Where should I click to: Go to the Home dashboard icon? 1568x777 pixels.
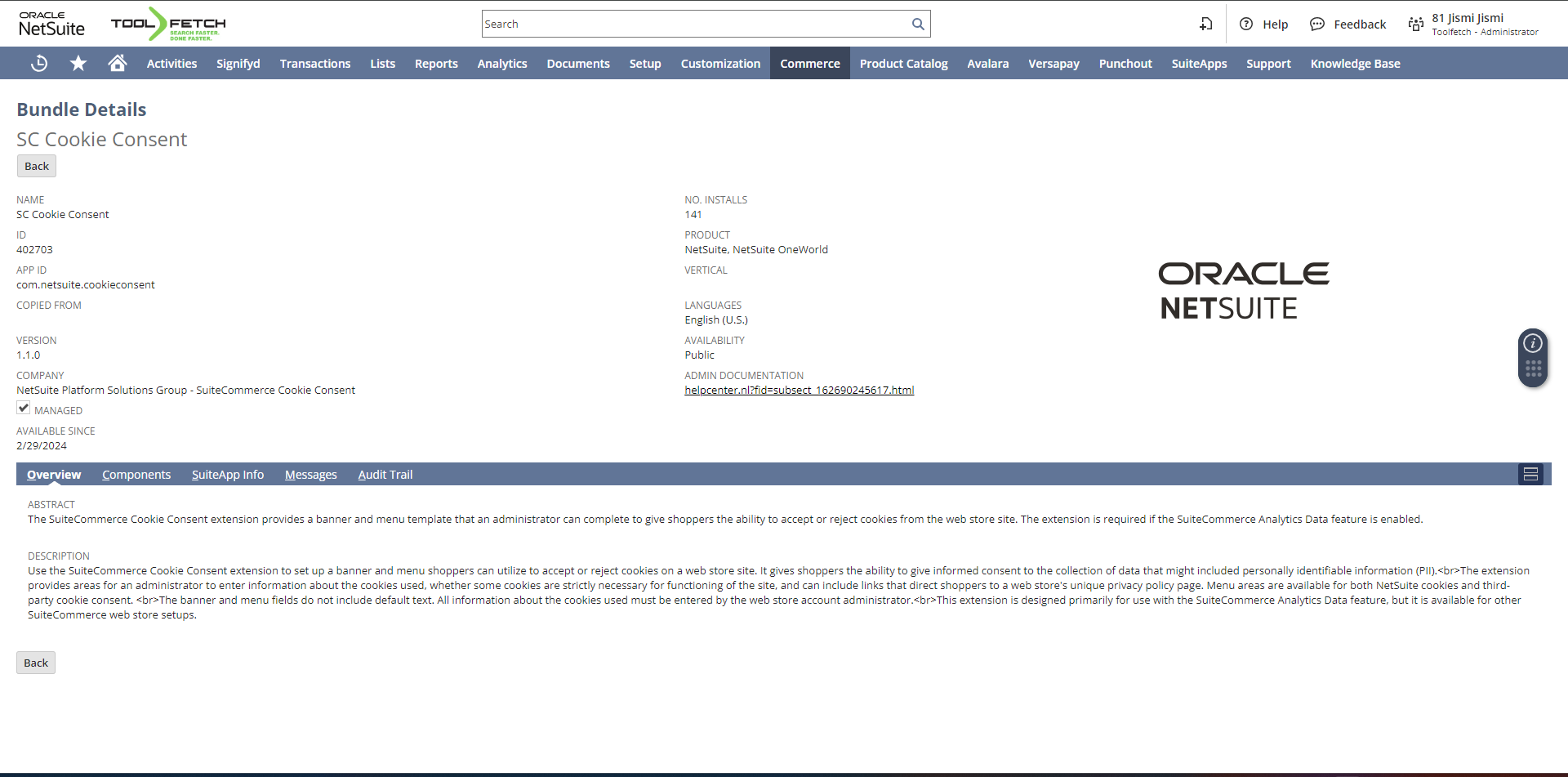[118, 64]
